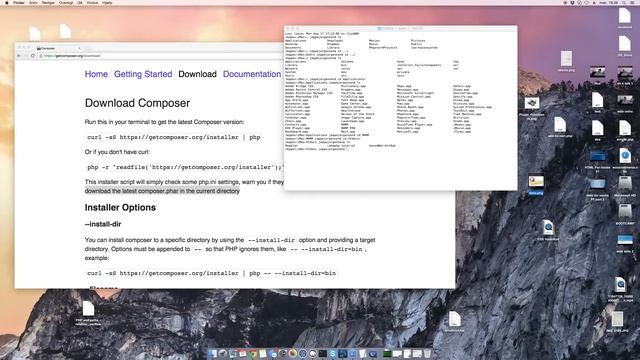Viewport: 640px width, 360px height.
Task: Open the Apple menu
Action: click(7, 2)
